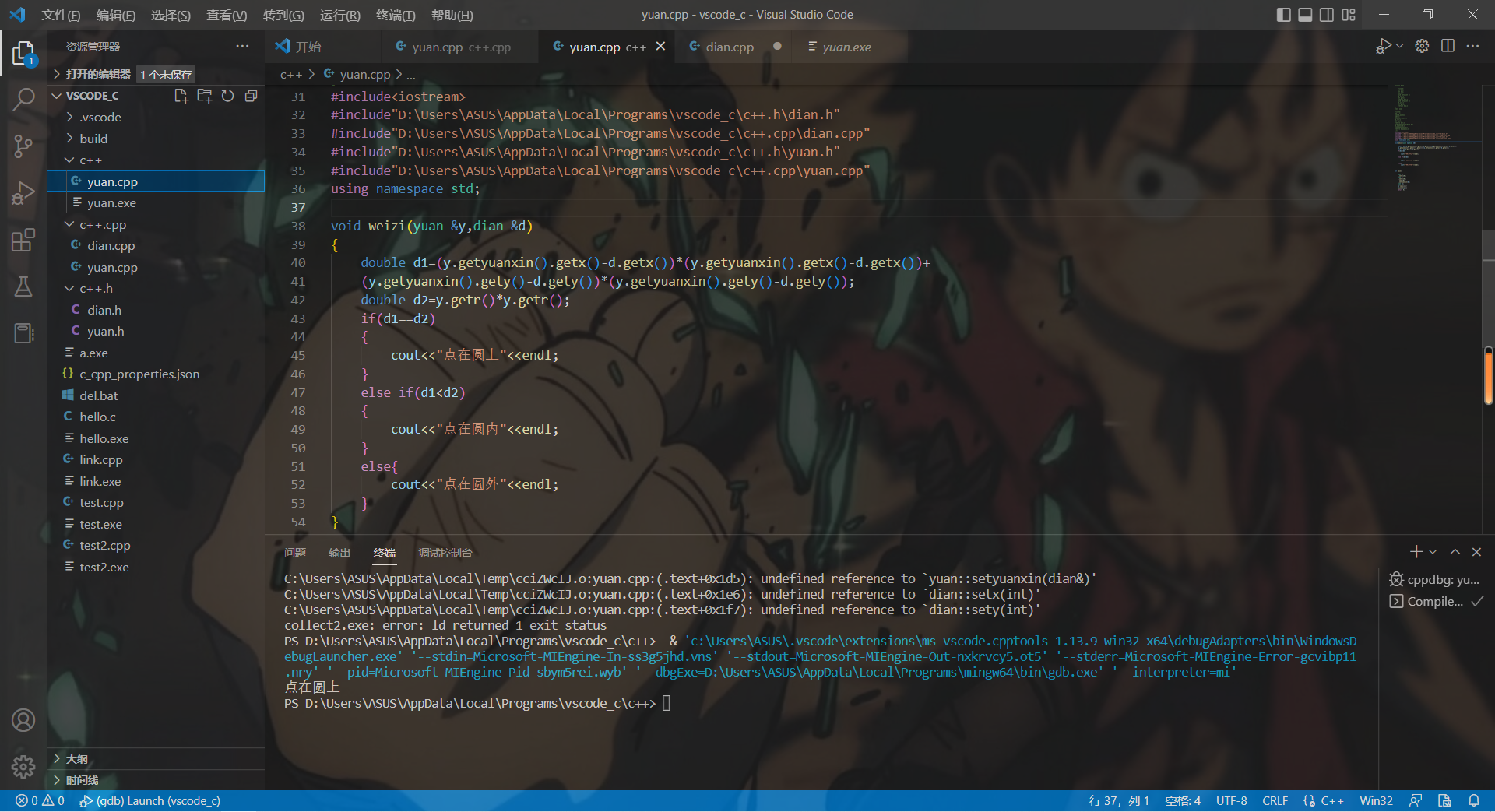Open the 编辑(E) menu

(115, 15)
